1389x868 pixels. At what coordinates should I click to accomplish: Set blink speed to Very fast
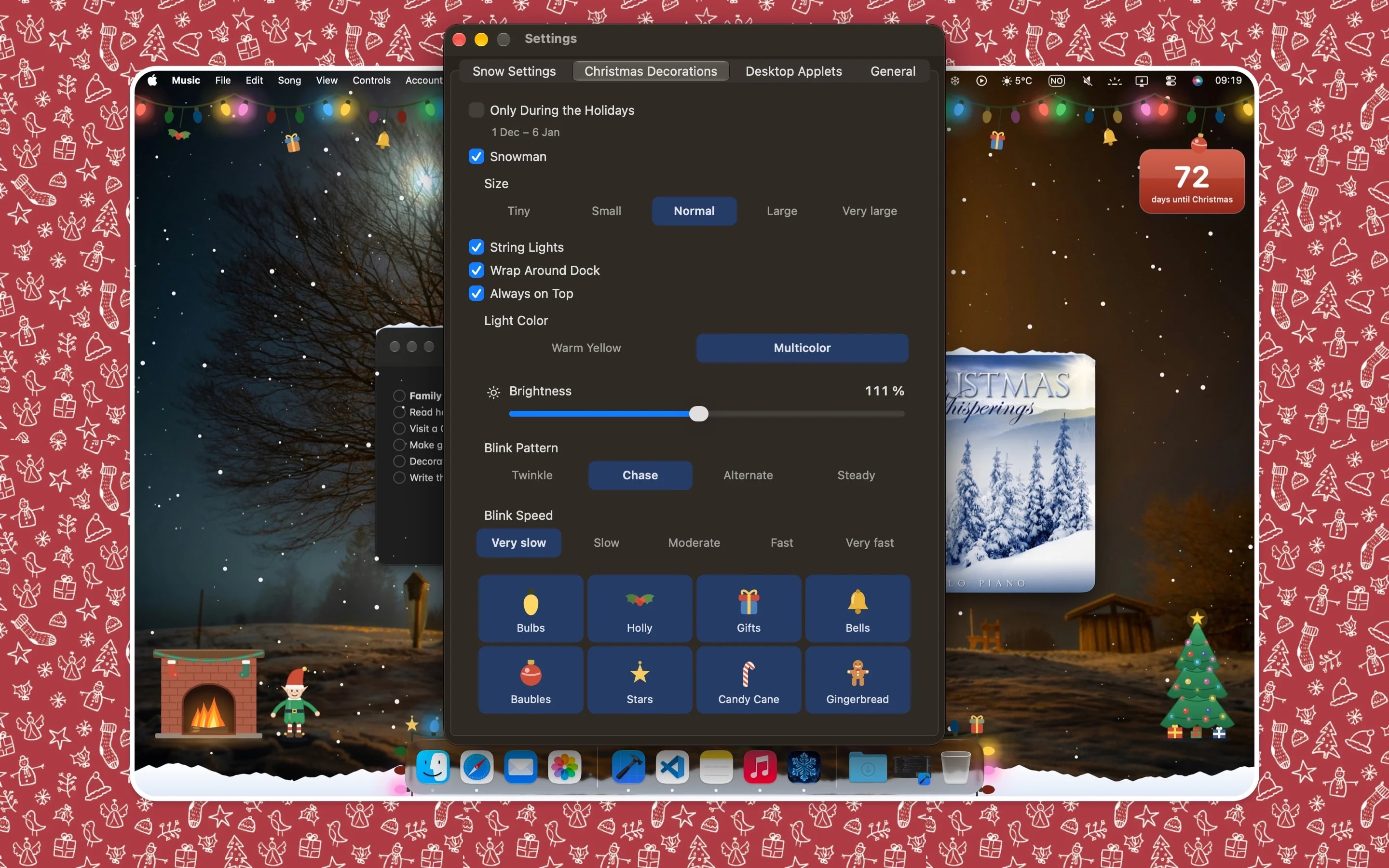click(x=870, y=542)
